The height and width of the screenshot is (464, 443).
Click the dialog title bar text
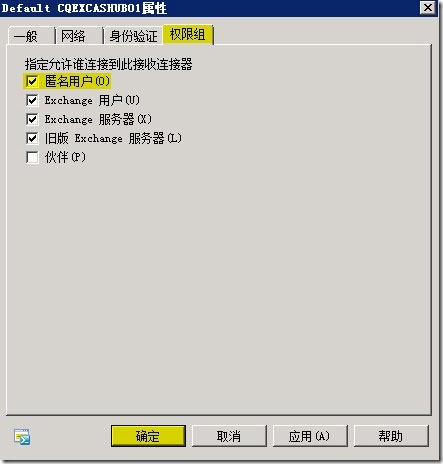(84, 8)
